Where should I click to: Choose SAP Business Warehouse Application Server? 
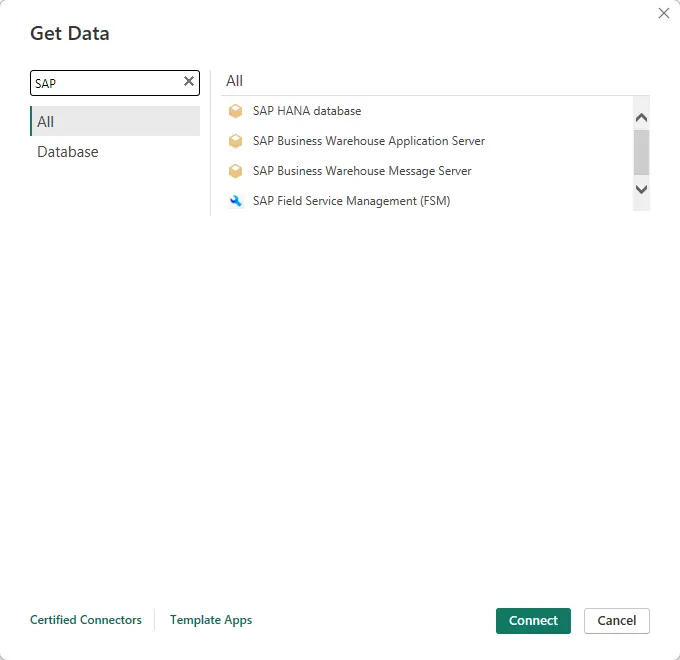click(x=369, y=141)
